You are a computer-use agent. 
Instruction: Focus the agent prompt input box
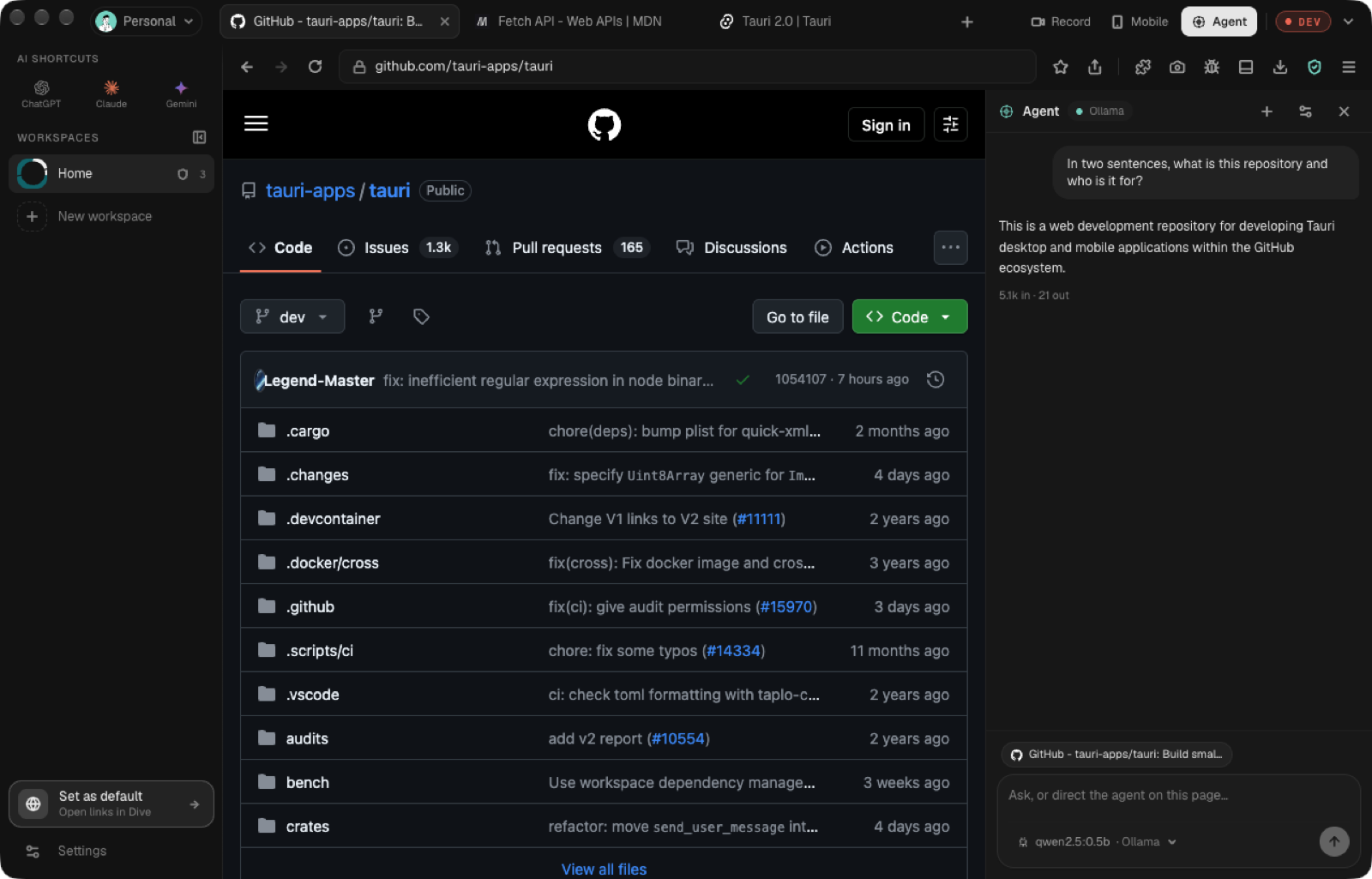(x=1179, y=796)
